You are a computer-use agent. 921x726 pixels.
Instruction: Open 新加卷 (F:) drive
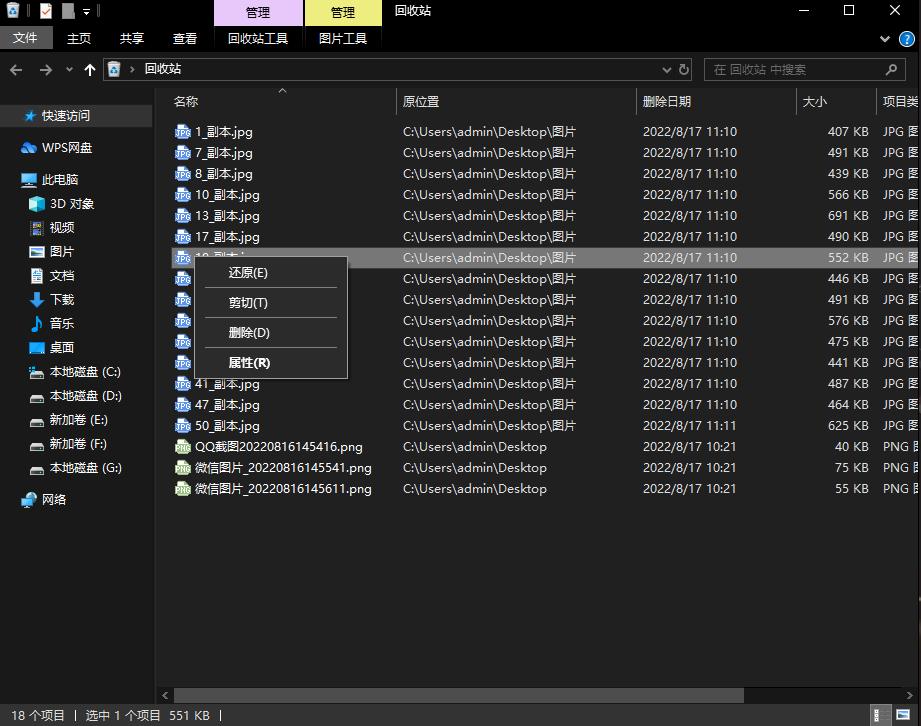coord(78,444)
